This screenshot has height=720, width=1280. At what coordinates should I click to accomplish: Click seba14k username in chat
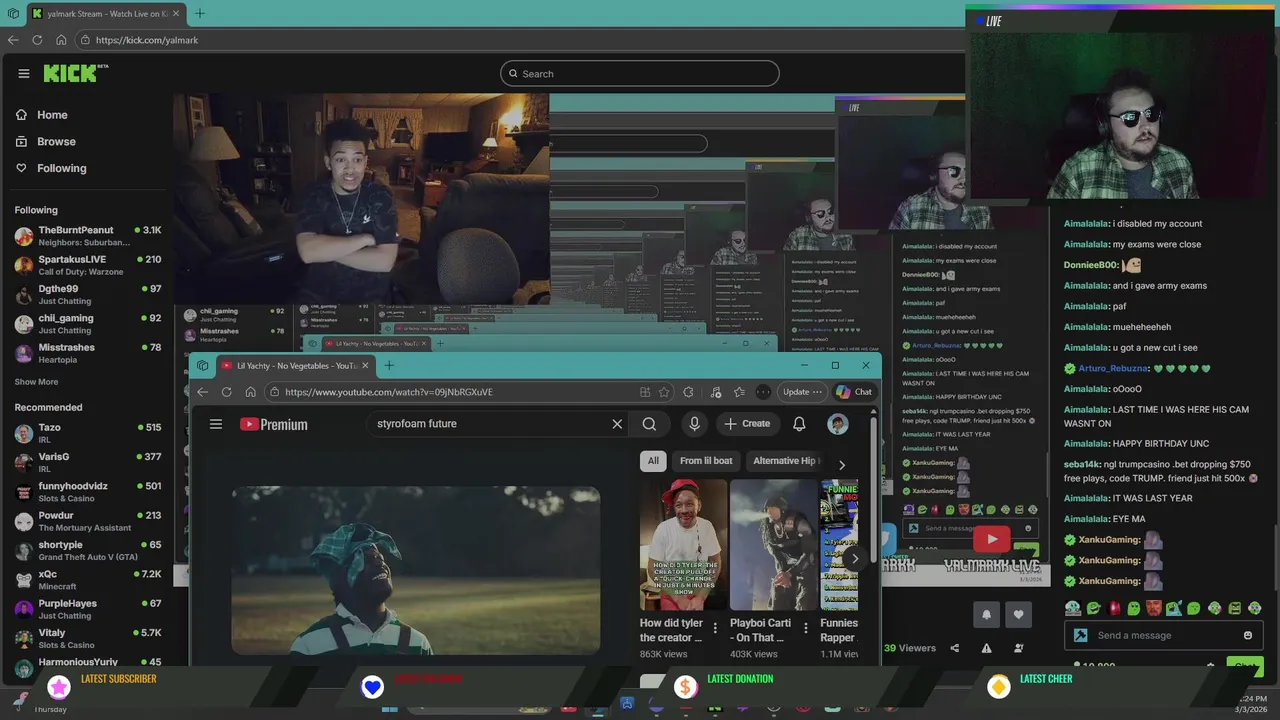(x=1082, y=464)
